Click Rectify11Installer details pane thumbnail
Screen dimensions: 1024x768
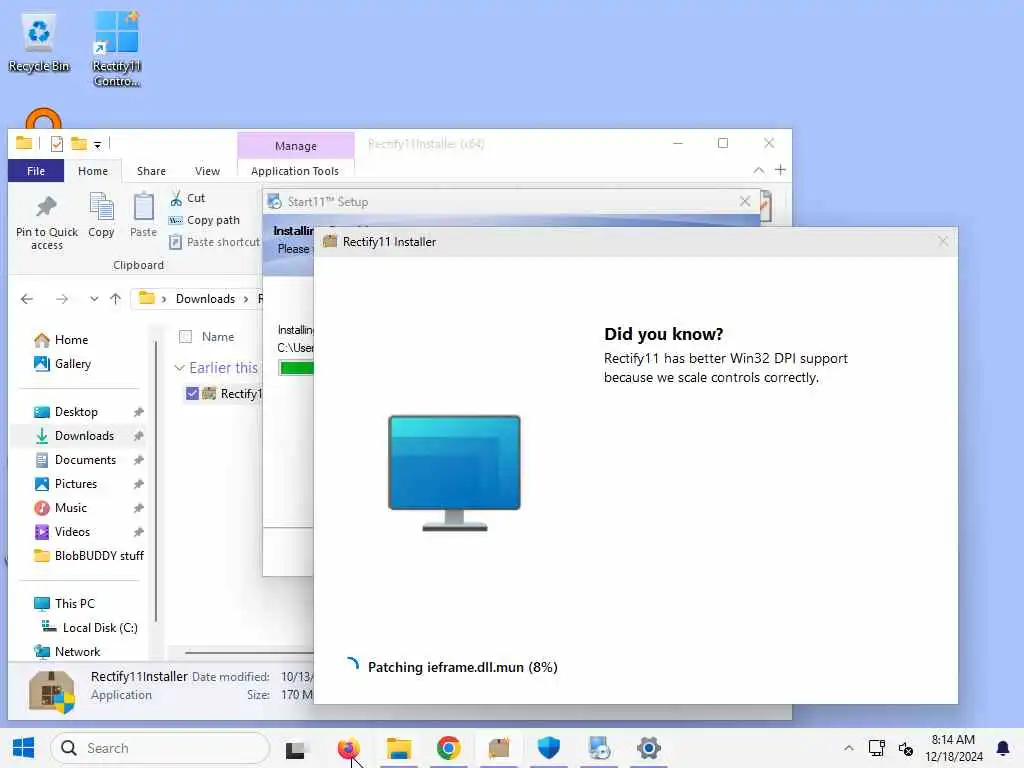click(x=52, y=691)
